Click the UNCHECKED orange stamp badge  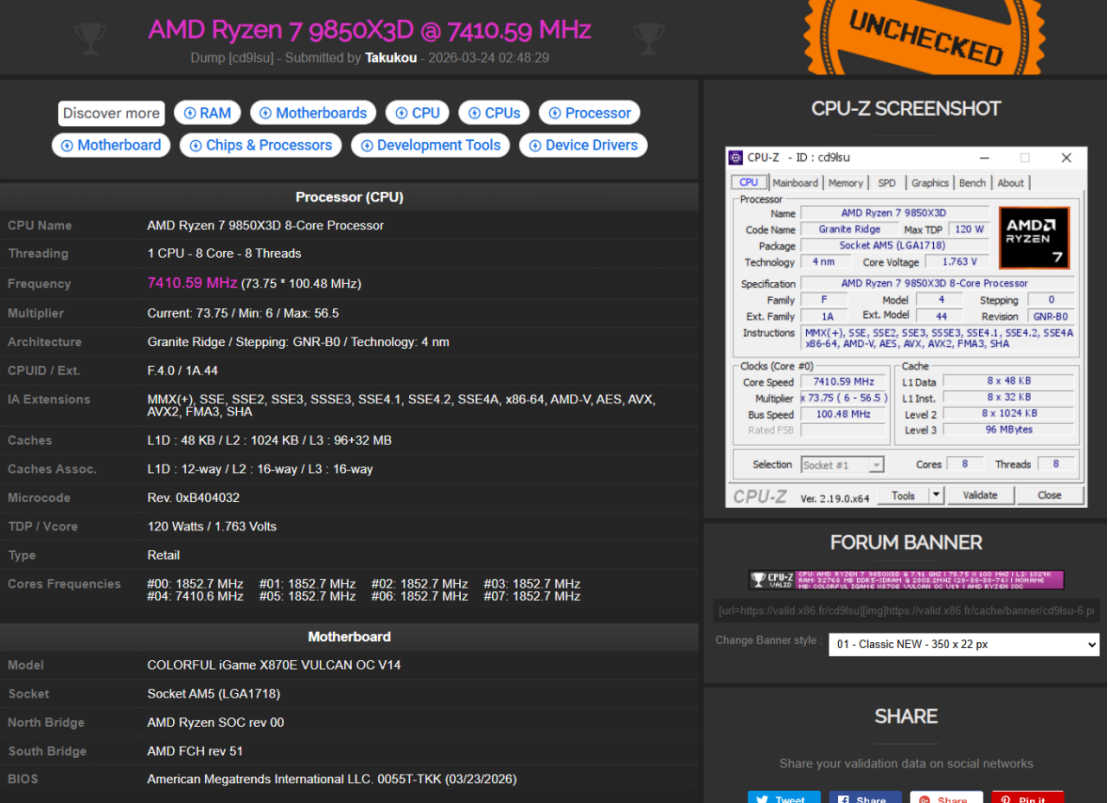(924, 37)
